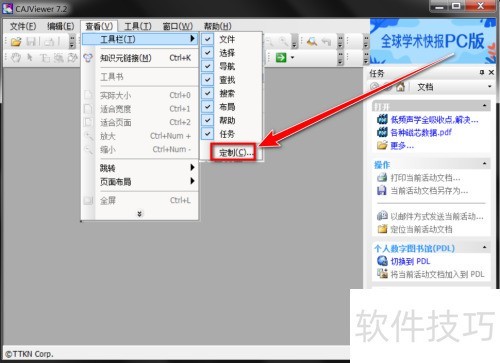500x363 pixels.
Task: Click the folder icon beside 定位当前活动文档
Action: [382, 229]
